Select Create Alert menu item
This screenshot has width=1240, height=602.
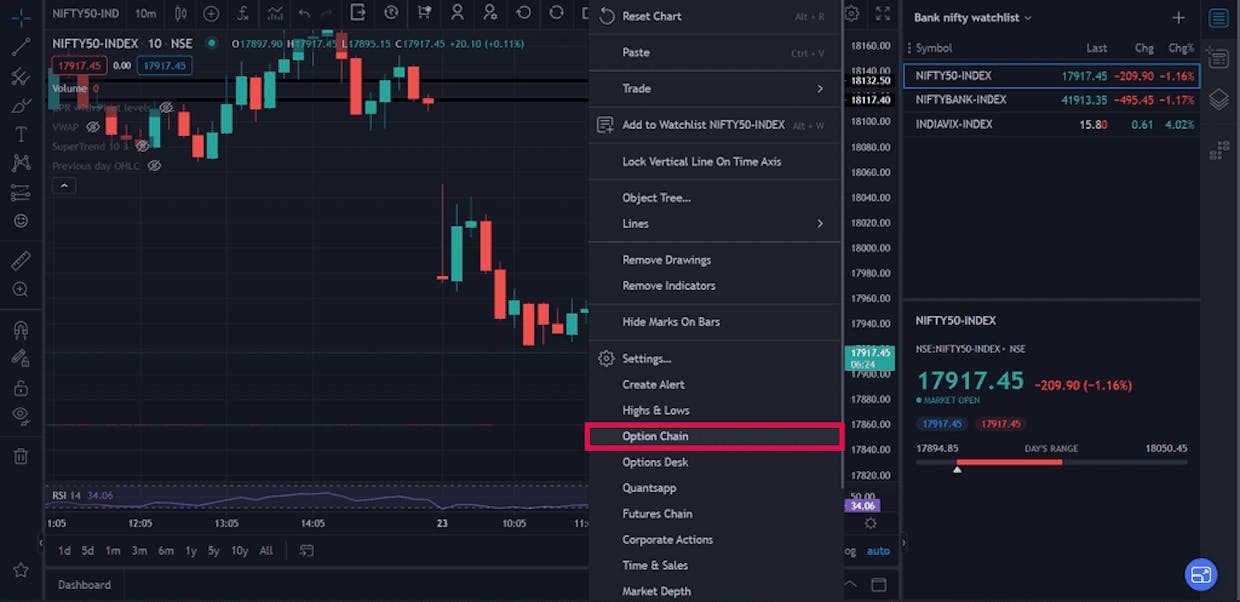click(715, 384)
